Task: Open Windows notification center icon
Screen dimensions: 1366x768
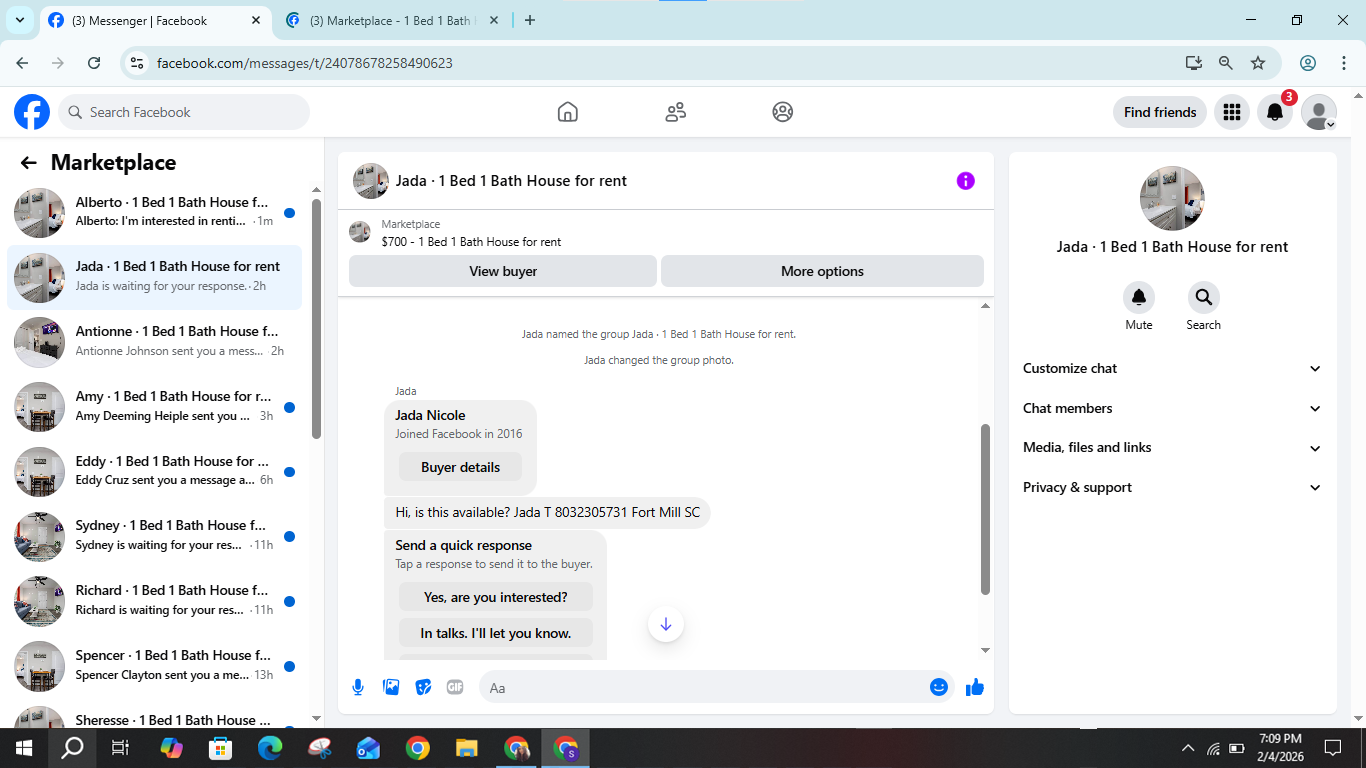Action: point(1332,748)
